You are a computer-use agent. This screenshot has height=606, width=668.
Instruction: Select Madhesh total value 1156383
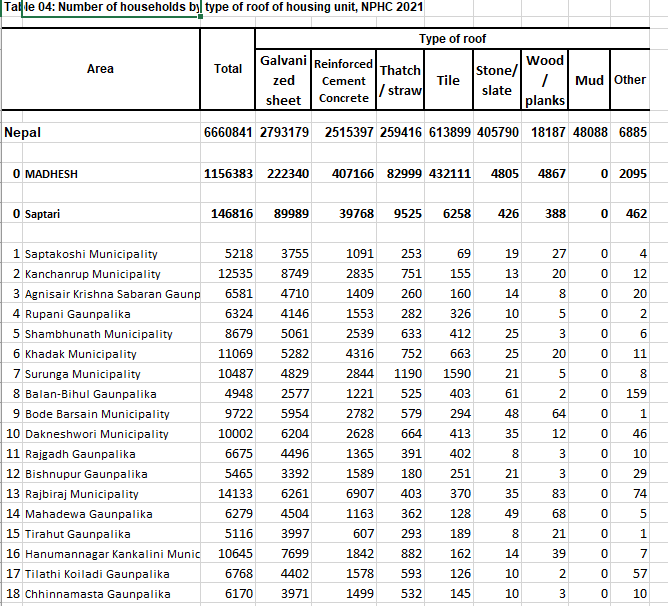(228, 174)
